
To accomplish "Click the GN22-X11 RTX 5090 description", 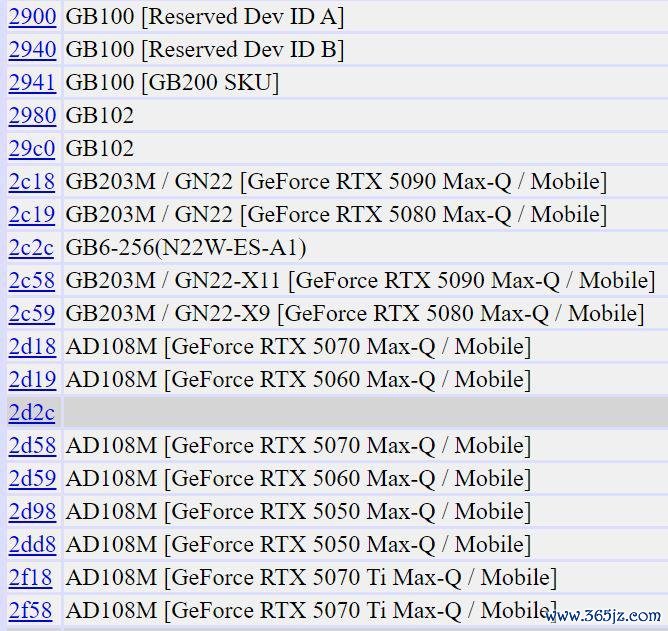I will (360, 280).
